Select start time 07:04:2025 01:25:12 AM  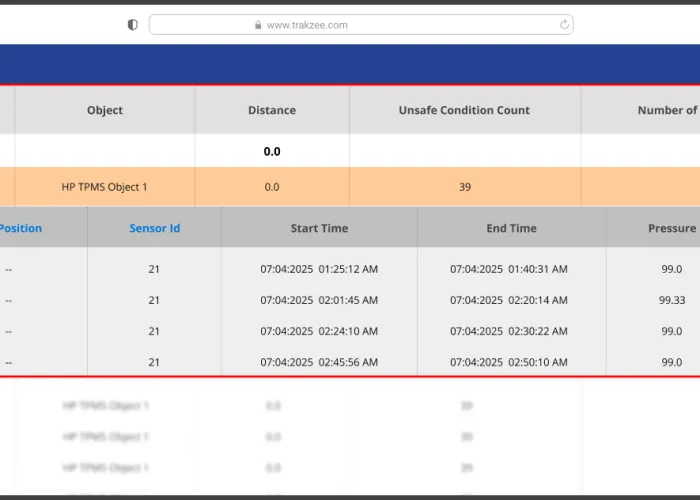[x=319, y=269]
